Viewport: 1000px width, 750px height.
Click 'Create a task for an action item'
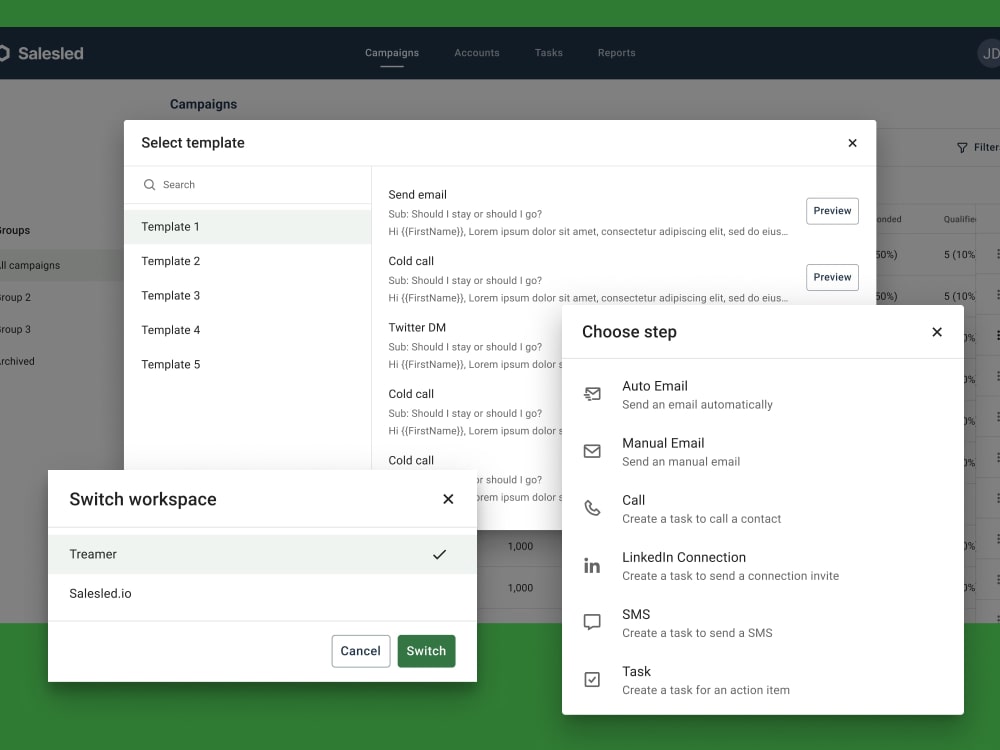click(x=706, y=690)
